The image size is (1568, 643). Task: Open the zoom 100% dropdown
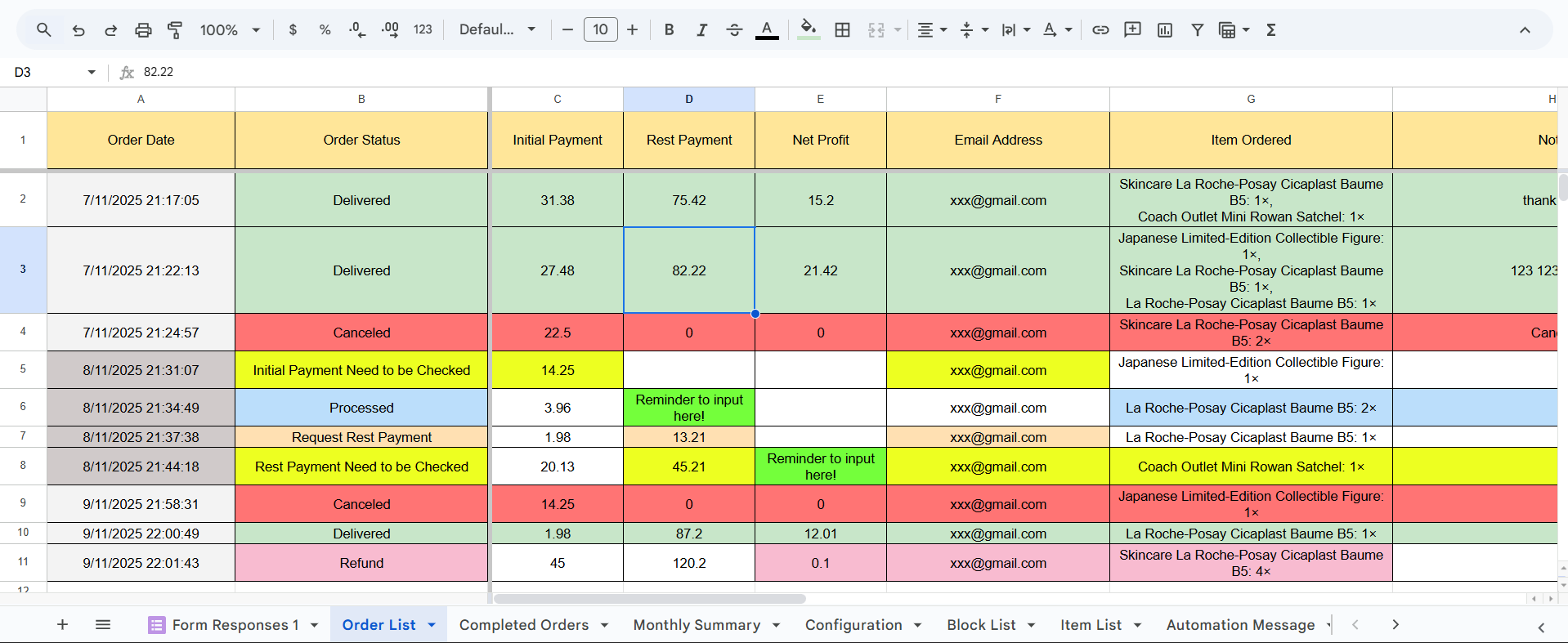click(230, 30)
